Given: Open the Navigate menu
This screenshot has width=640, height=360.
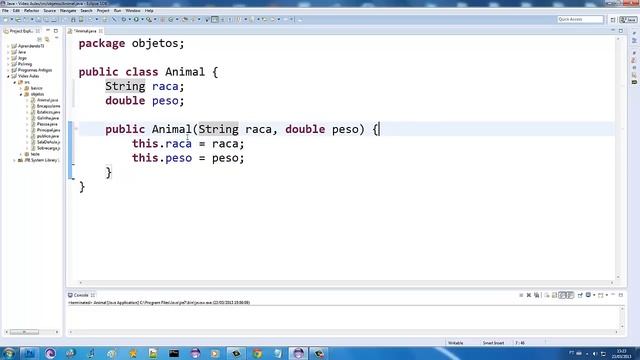Looking at the screenshot, I should [68, 11].
